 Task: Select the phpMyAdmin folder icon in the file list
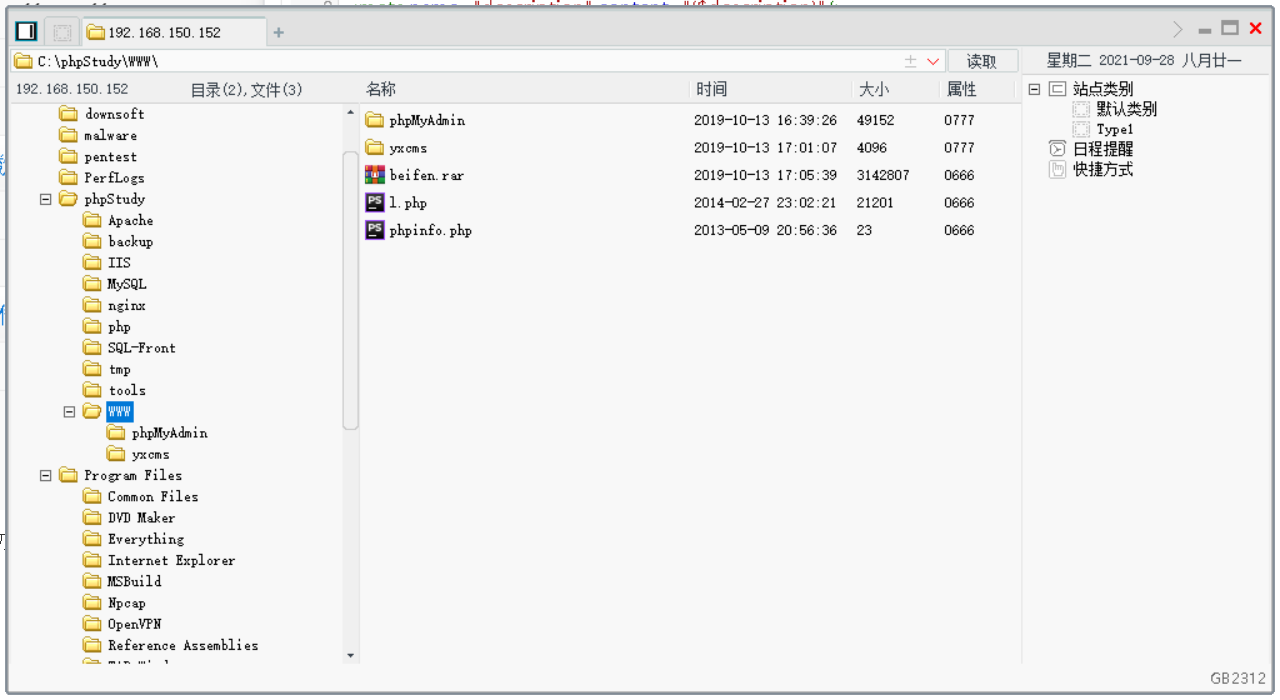pyautogui.click(x=375, y=120)
